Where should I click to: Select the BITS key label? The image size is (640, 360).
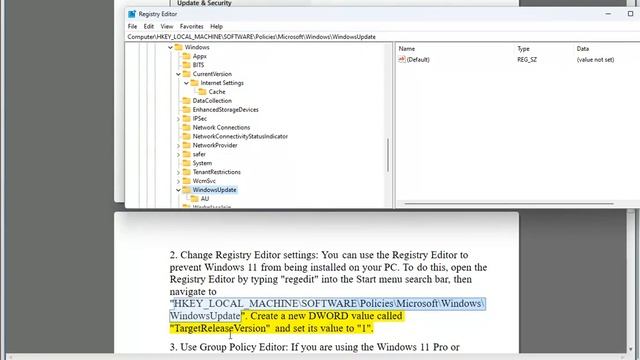coord(198,65)
